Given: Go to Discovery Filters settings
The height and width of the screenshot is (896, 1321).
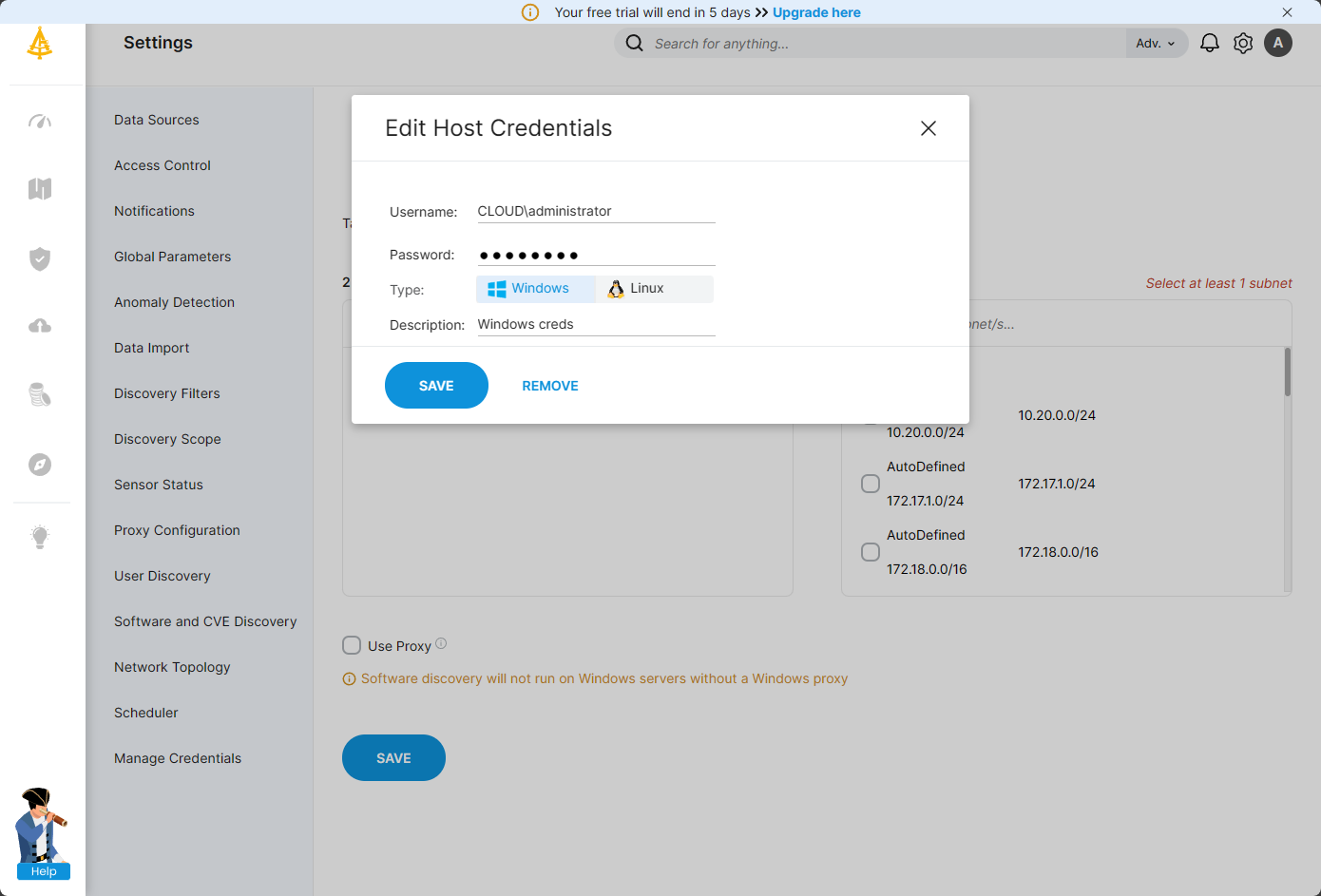Looking at the screenshot, I should point(167,393).
